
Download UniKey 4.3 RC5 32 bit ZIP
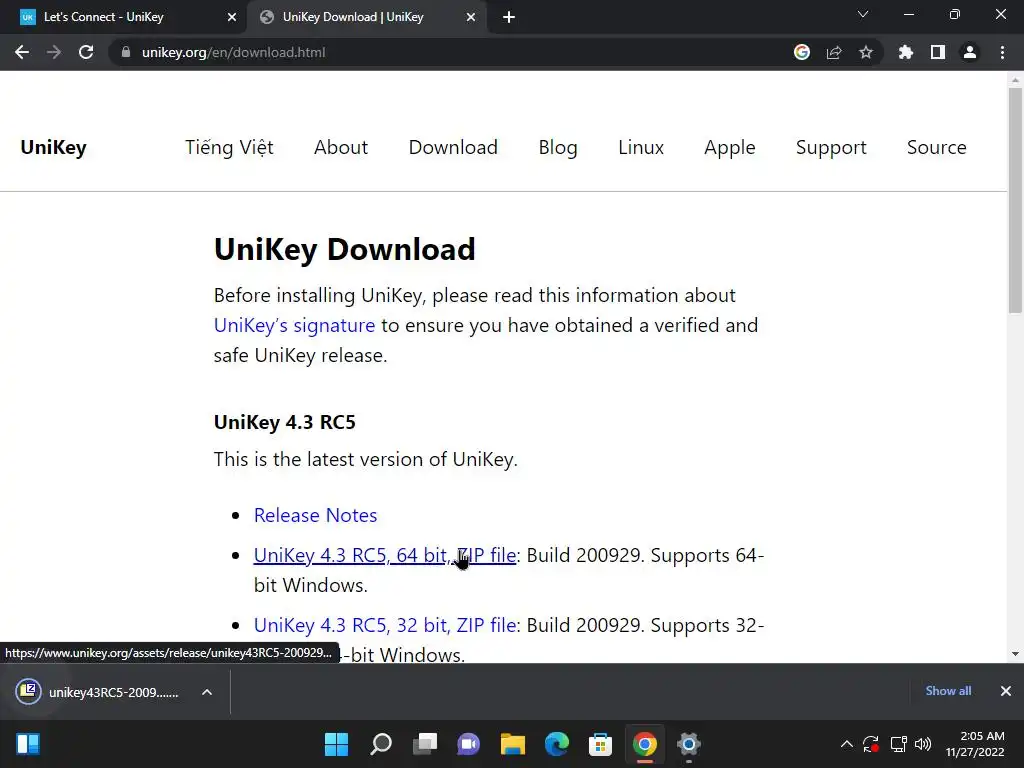tap(385, 625)
